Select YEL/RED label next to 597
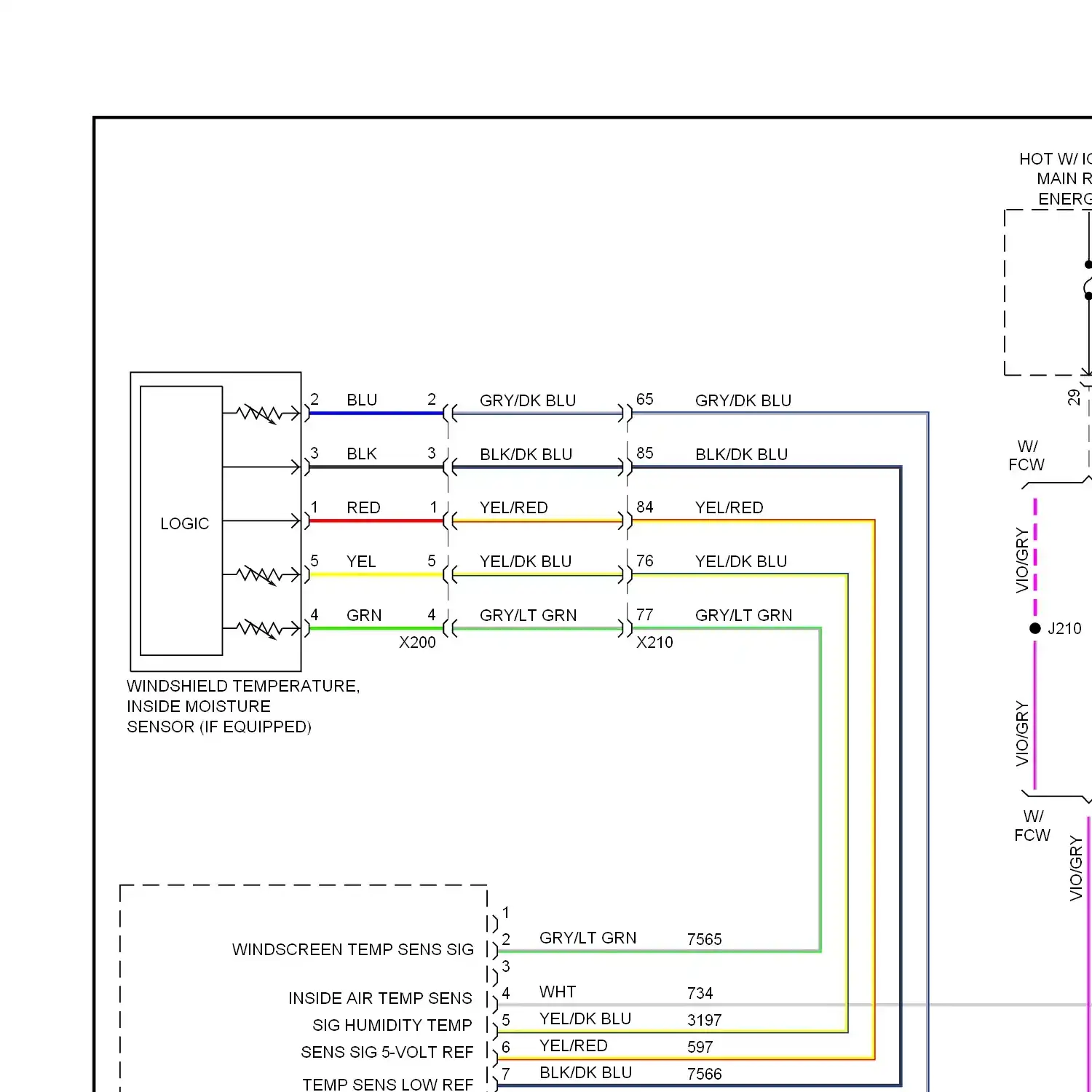 574,1045
